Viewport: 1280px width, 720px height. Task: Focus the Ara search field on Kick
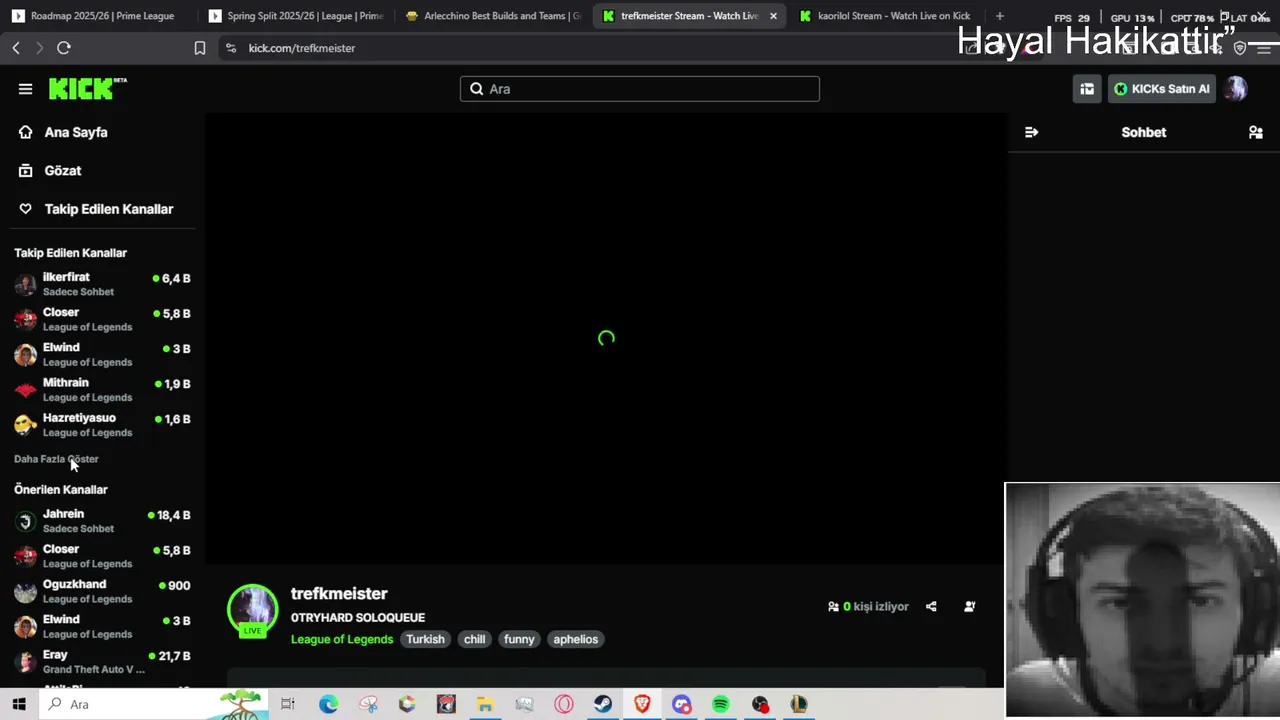640,89
